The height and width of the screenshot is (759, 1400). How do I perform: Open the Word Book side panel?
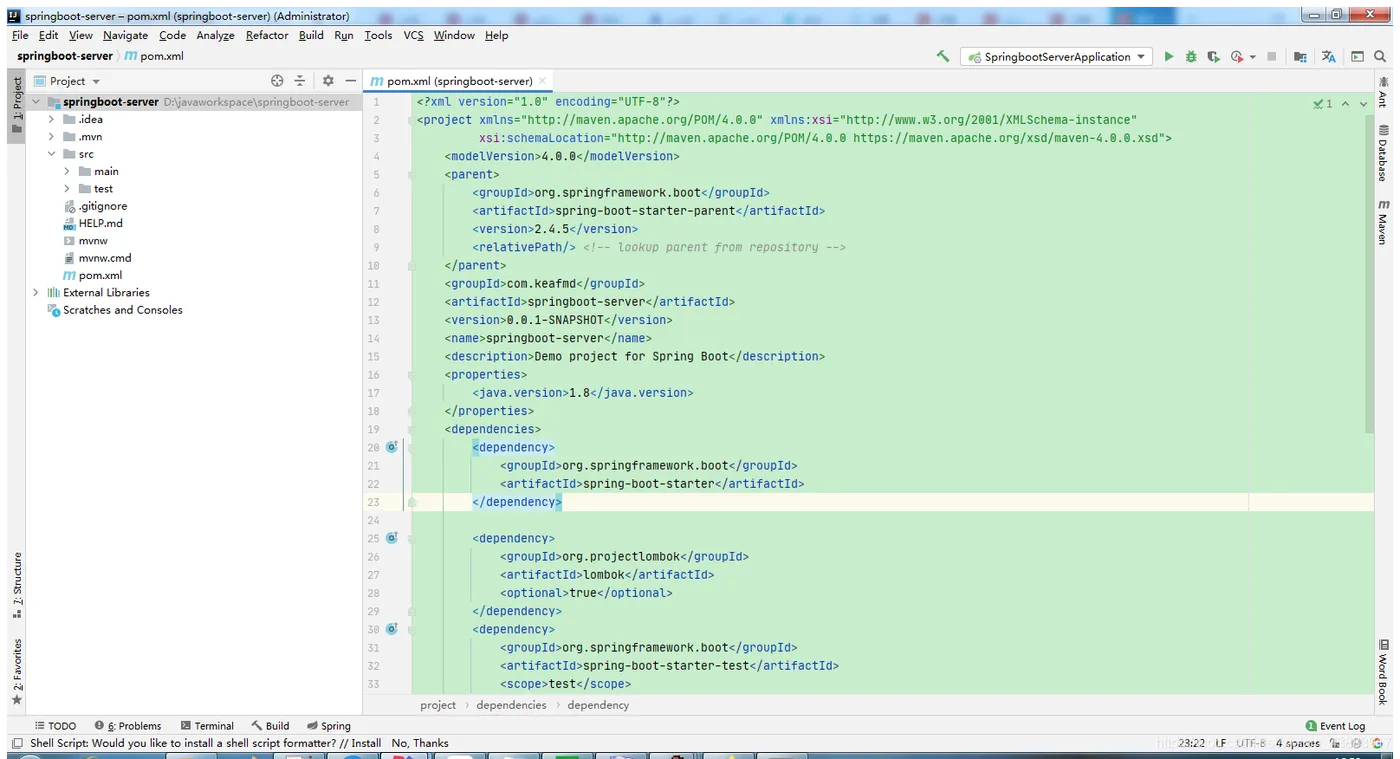click(1383, 672)
